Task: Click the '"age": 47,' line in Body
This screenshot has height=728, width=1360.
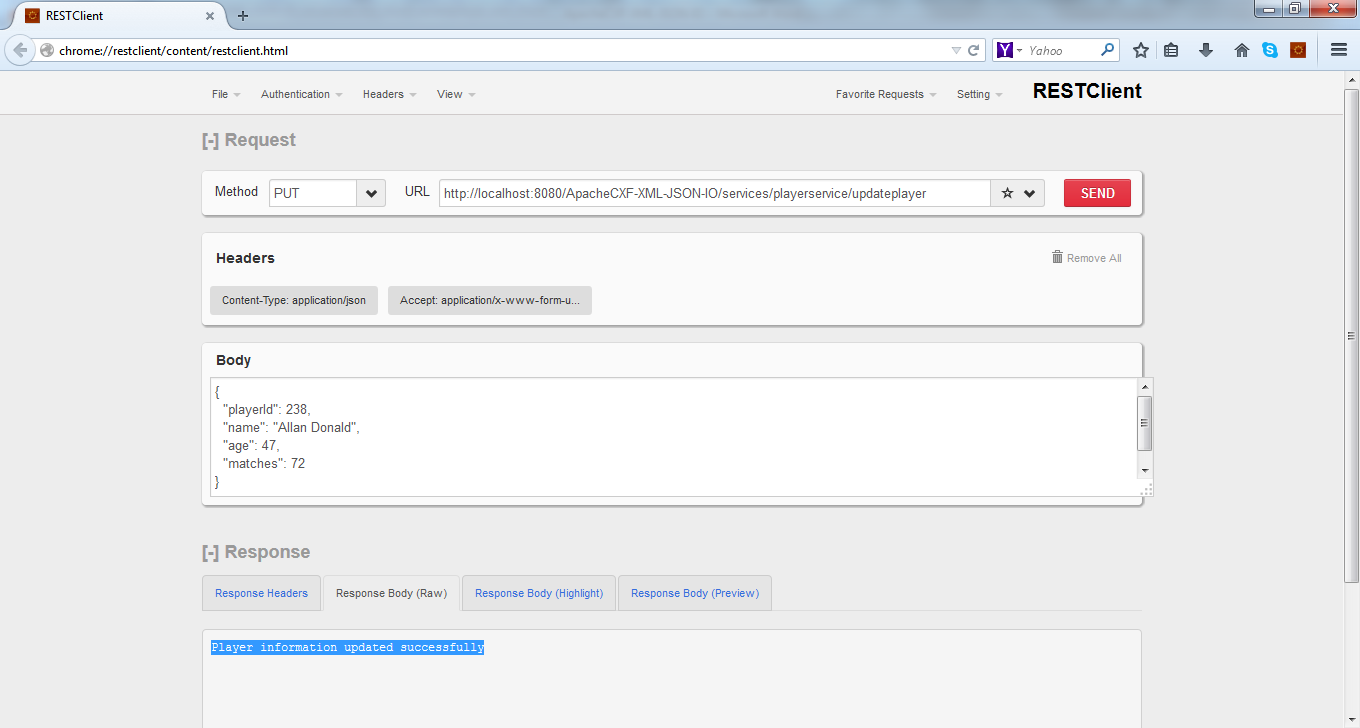Action: (x=251, y=445)
